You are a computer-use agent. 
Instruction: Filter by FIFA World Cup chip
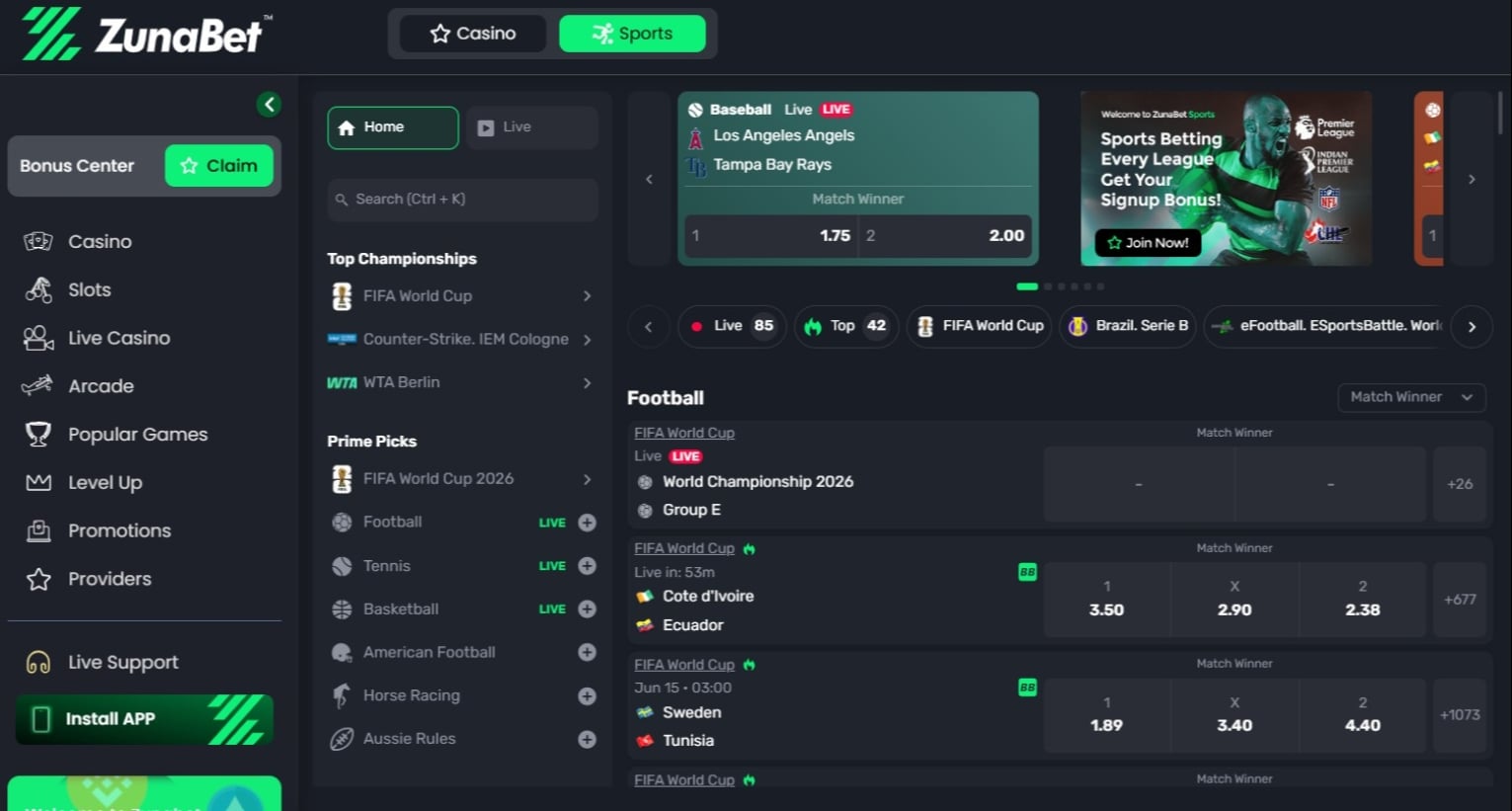[979, 326]
